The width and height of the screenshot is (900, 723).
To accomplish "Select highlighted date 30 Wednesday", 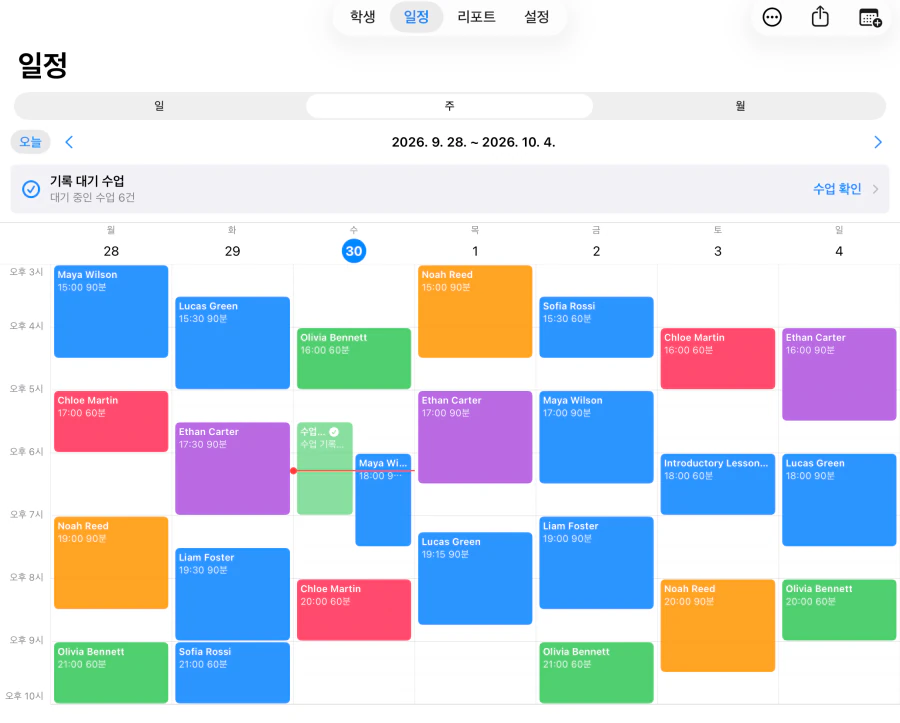I will (354, 251).
